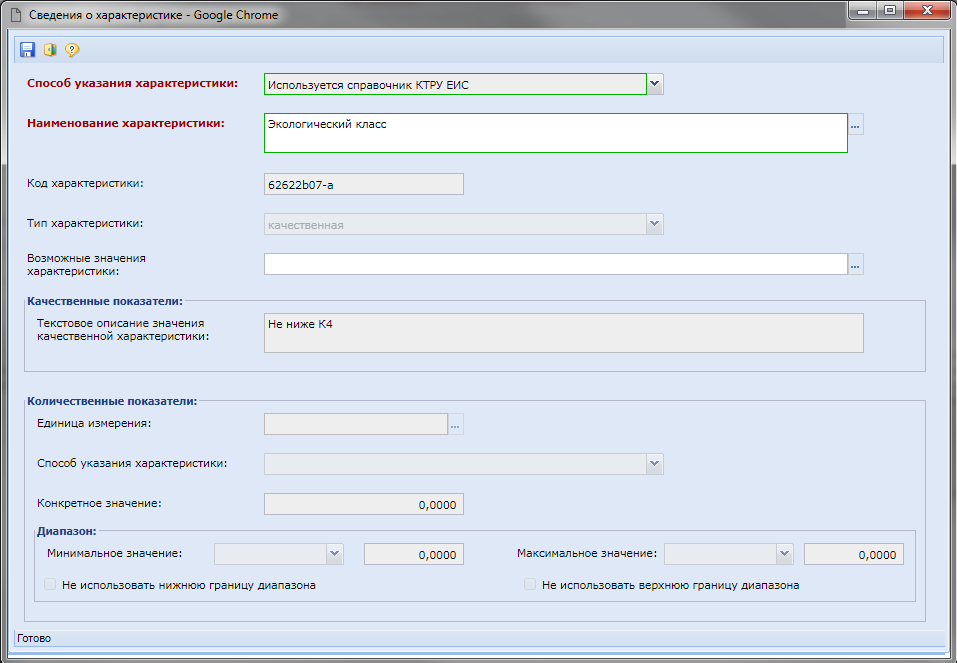Click the Текстовое описание значения text area
This screenshot has height=663, width=957.
click(x=563, y=333)
